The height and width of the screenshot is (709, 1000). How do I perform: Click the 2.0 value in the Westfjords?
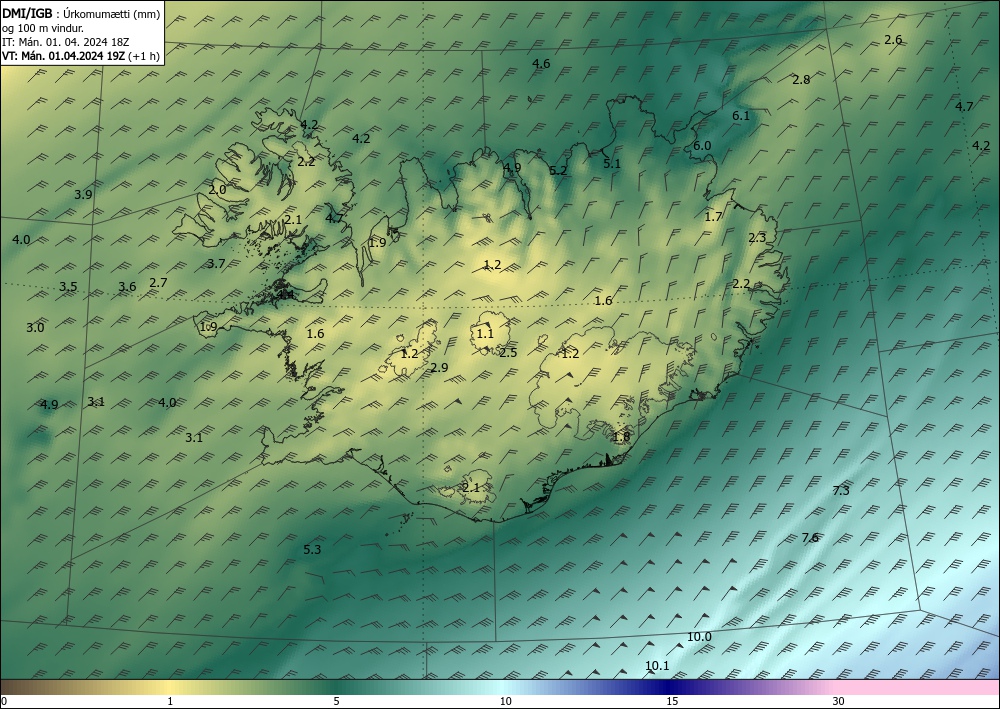(x=217, y=190)
